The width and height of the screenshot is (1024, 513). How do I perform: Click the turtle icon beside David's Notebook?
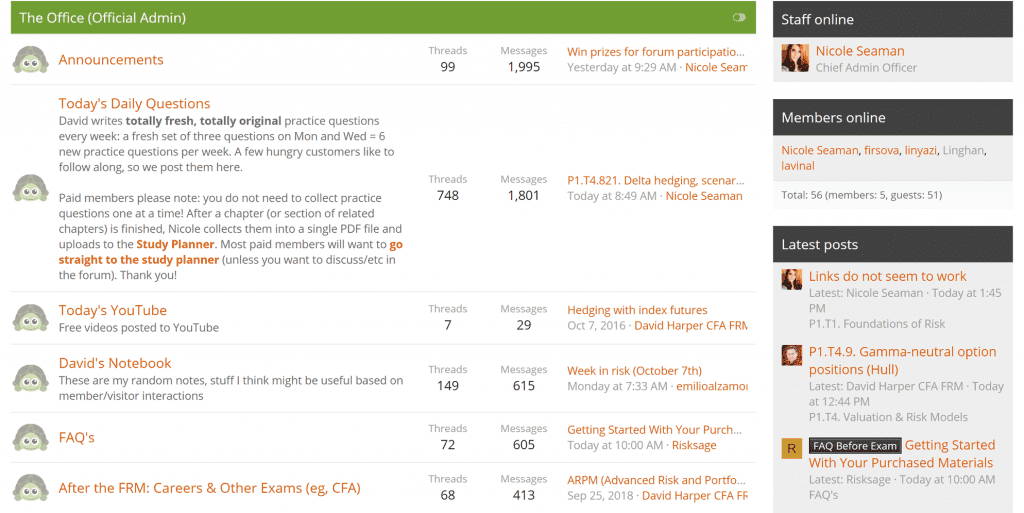[31, 379]
